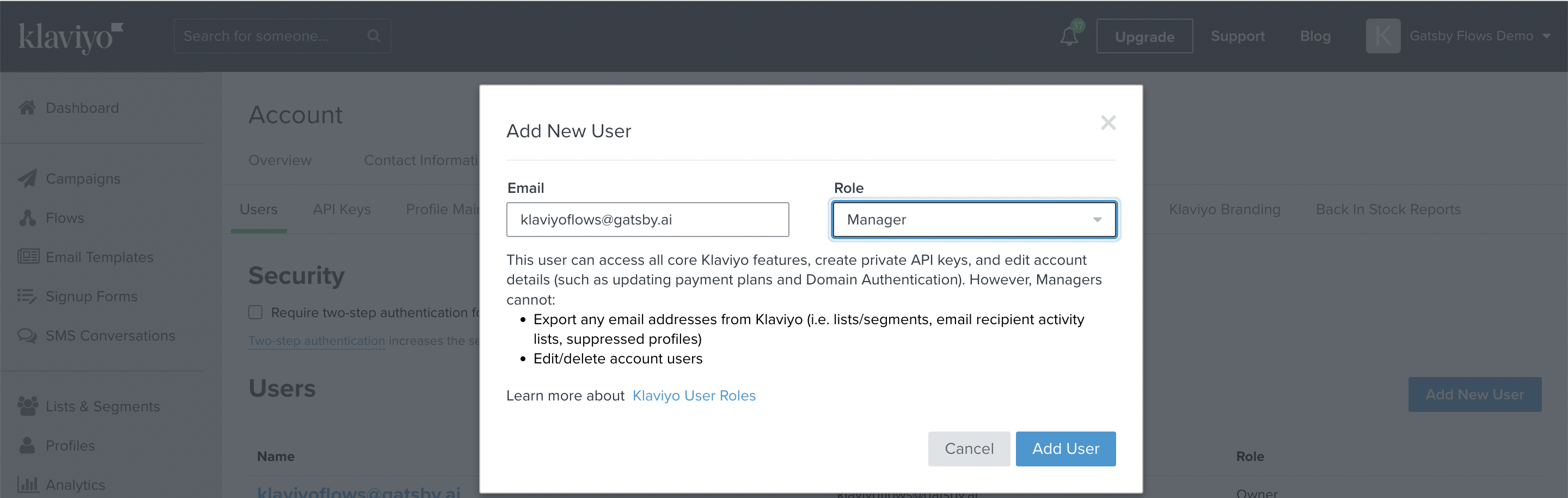
Task: Click the Gatsby Flows Demo avatar
Action: pos(1382,36)
